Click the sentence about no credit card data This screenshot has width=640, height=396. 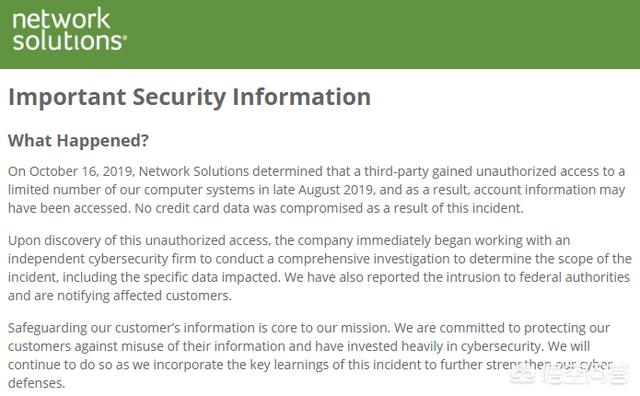[x=329, y=208]
